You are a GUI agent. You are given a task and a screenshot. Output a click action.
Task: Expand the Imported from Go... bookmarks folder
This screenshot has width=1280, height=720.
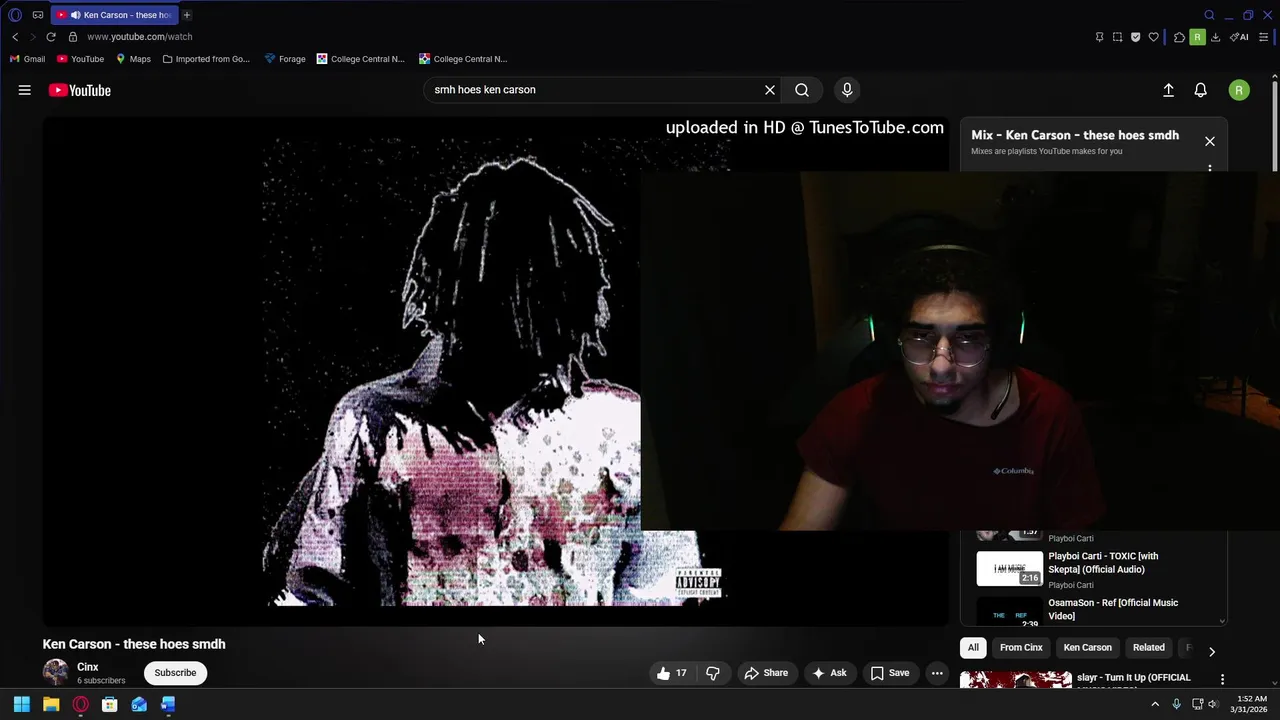point(206,59)
